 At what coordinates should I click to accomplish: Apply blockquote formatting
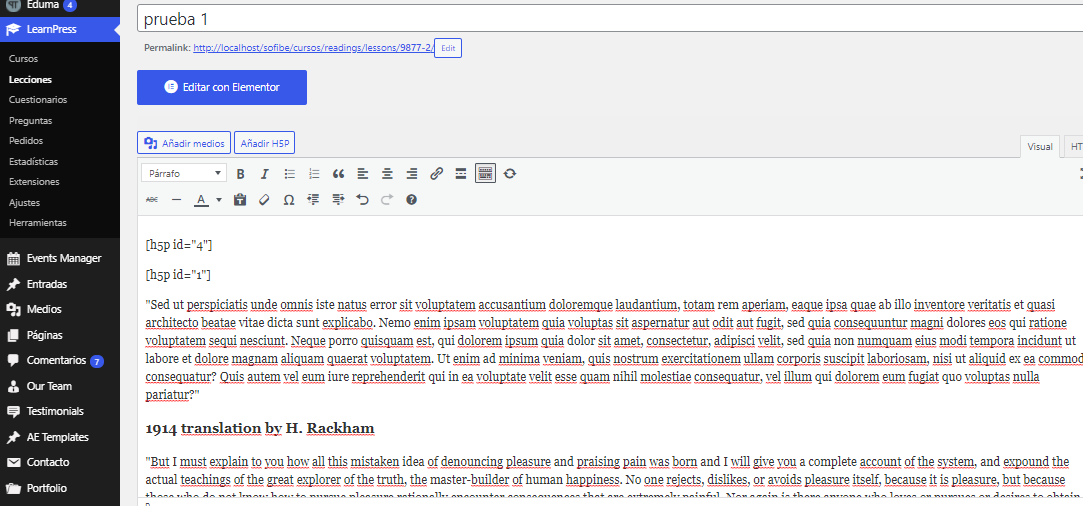(338, 174)
